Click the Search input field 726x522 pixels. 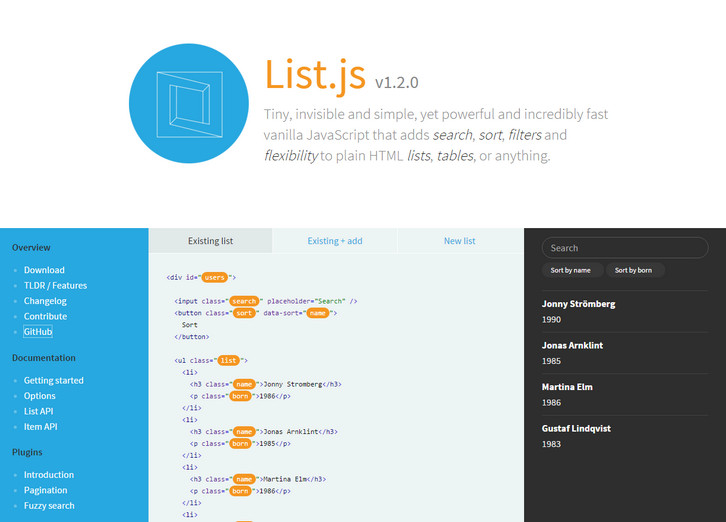[624, 248]
